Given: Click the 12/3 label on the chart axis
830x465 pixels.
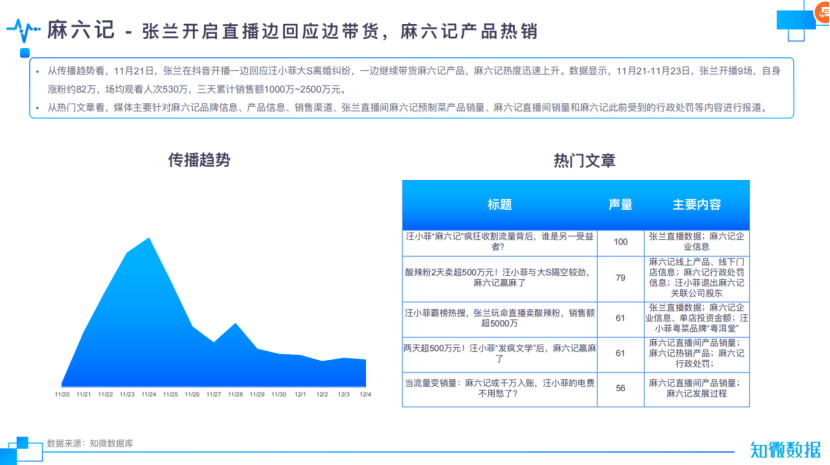Looking at the screenshot, I should [344, 395].
